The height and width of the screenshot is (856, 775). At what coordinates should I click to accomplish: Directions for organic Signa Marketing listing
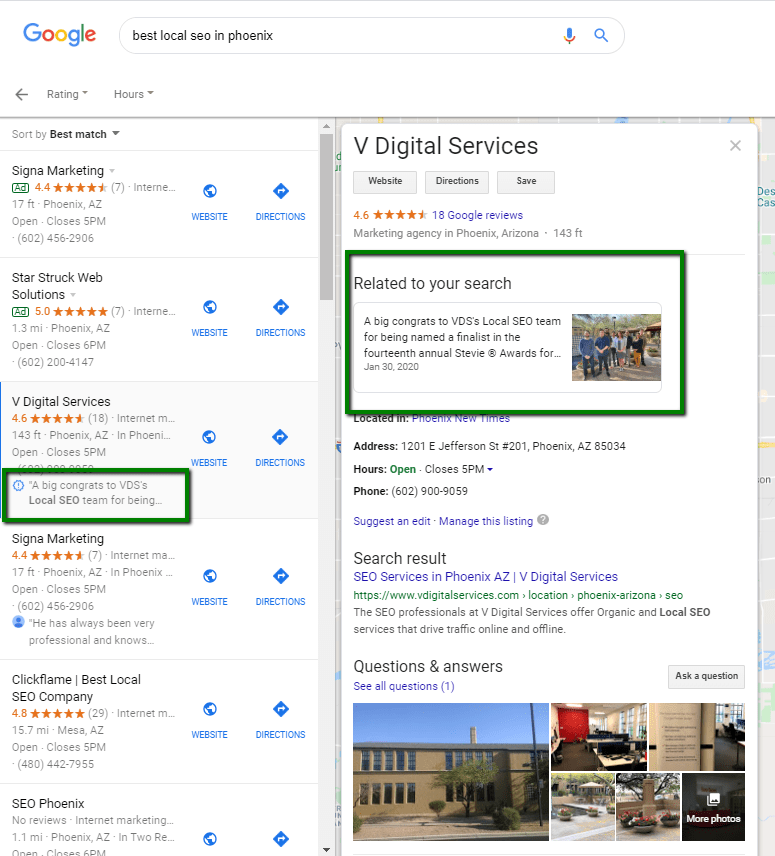281,587
